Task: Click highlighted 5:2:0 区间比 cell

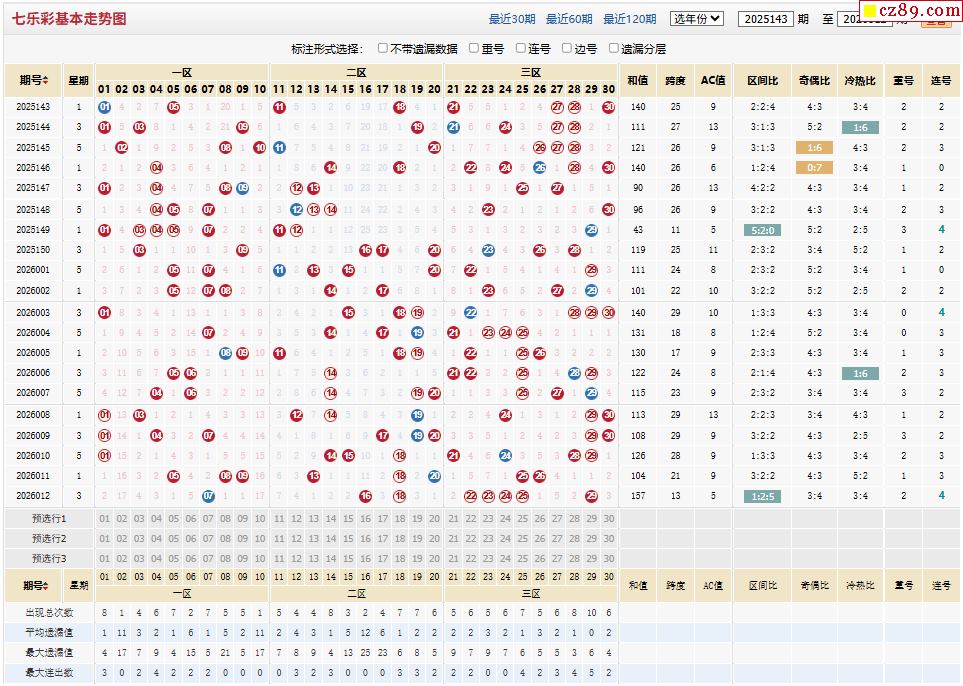Action: [x=761, y=229]
